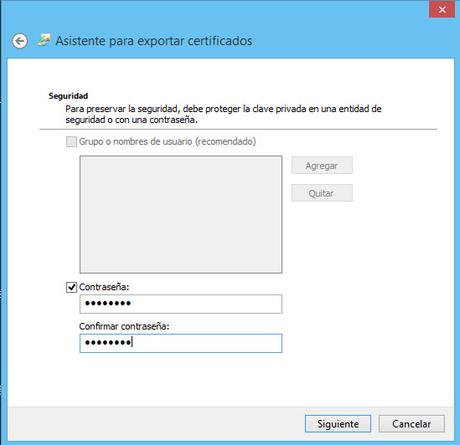
Task: Click the 'Para preservar la seguridad' description text
Action: pos(223,114)
